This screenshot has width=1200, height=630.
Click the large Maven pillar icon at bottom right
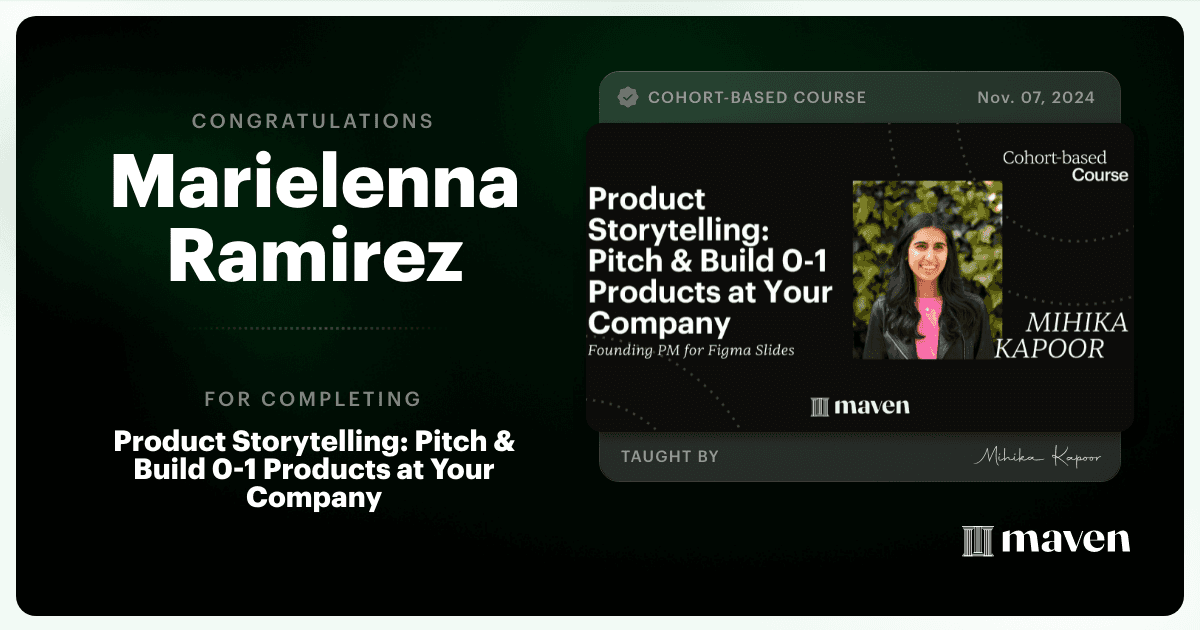tap(977, 541)
